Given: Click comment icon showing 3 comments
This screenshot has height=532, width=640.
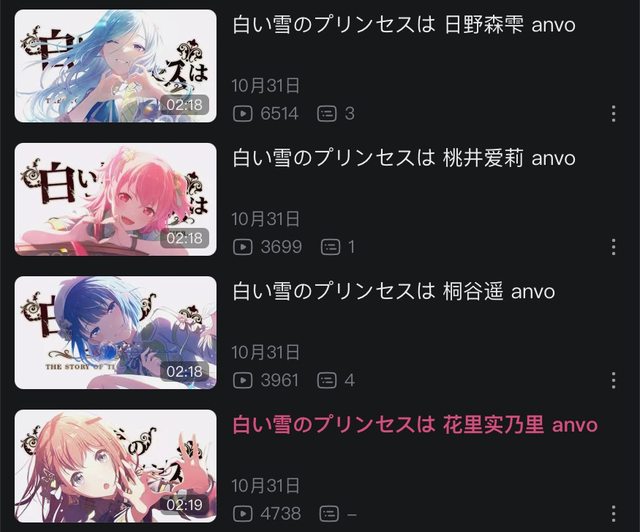Looking at the screenshot, I should coord(327,114).
